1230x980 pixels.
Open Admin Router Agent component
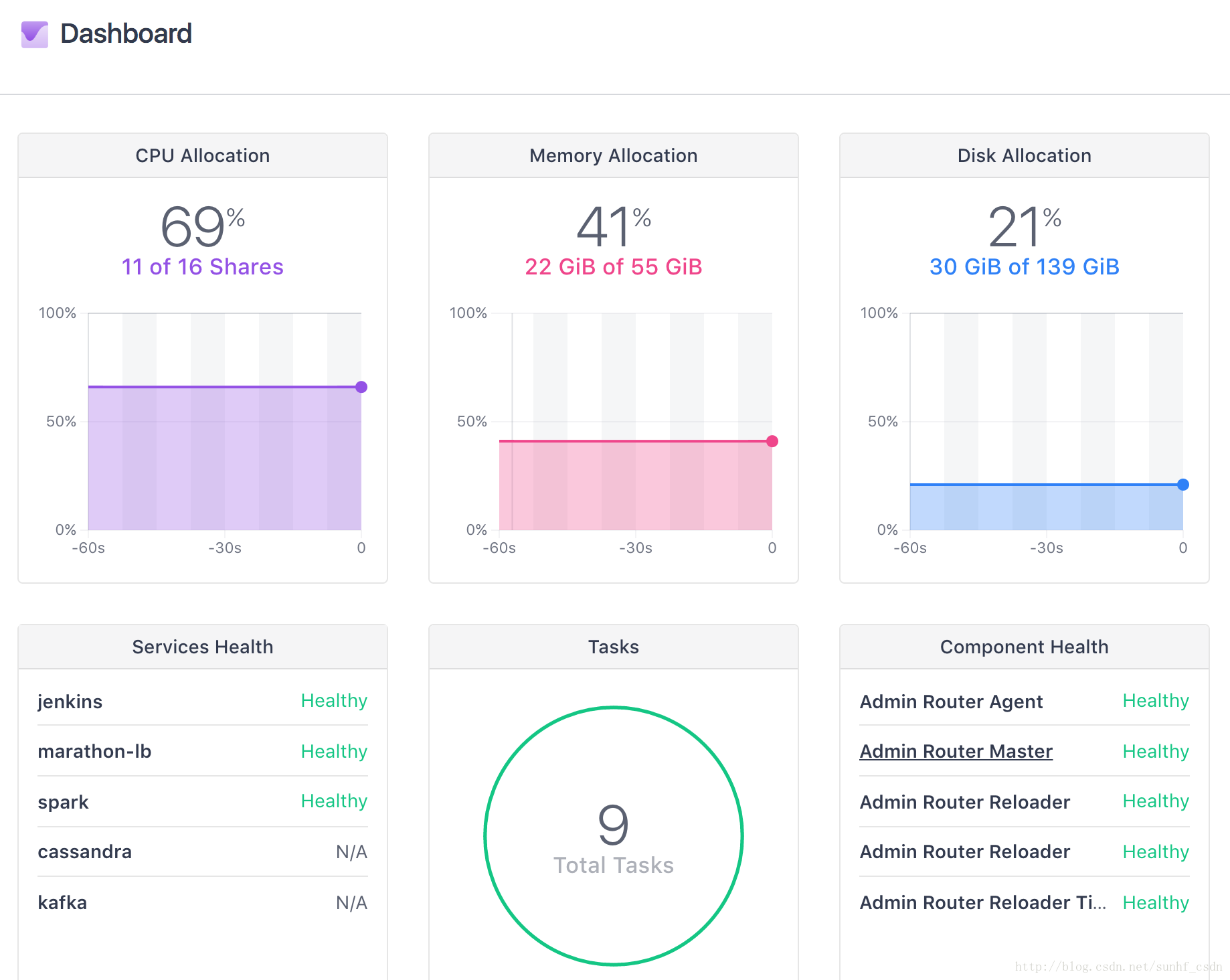951,702
